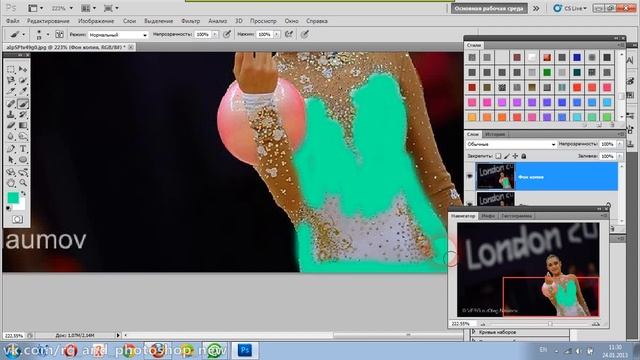Select the Dodge tool
This screenshot has width=640, height=360.
coord(23,137)
